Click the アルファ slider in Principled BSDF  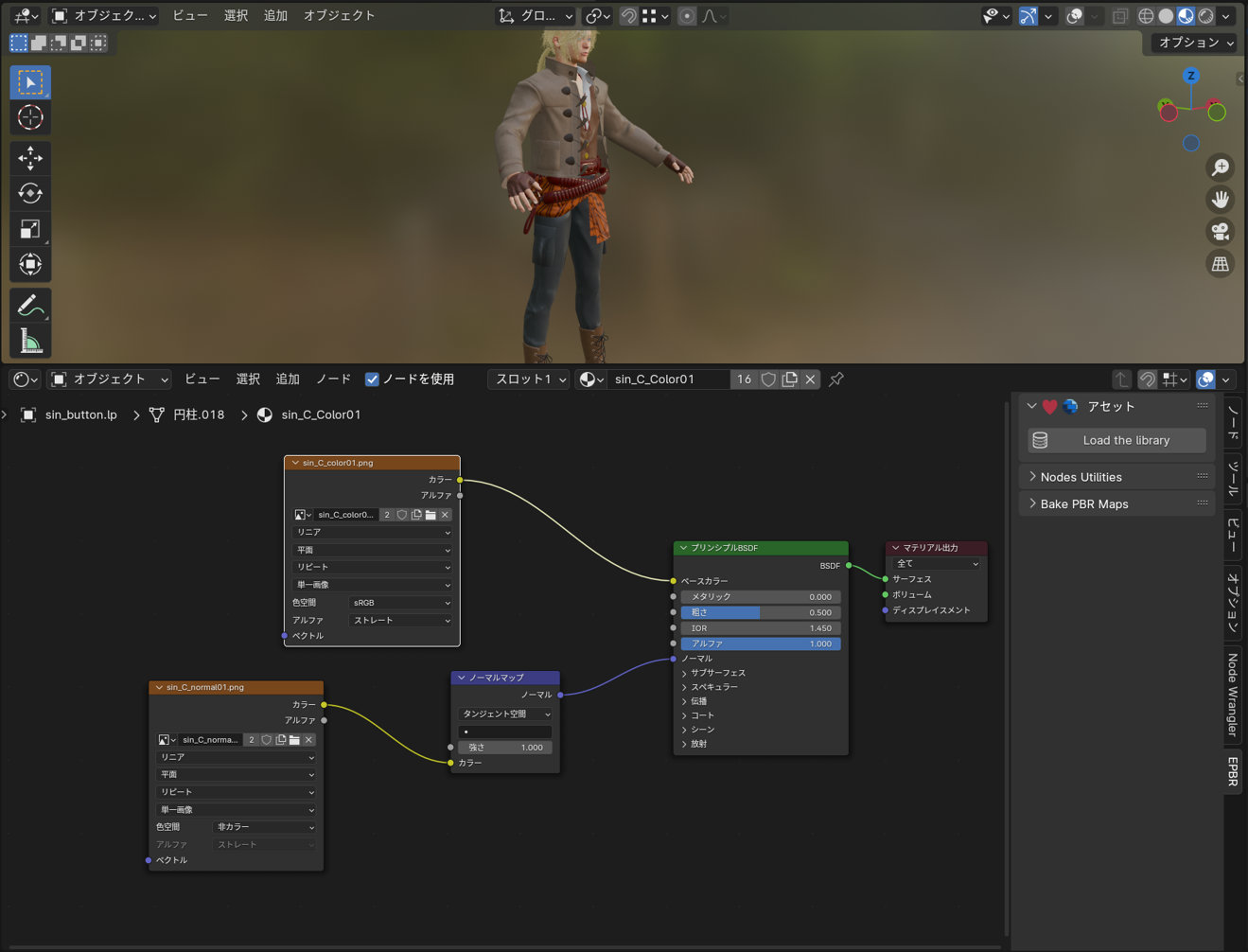761,644
